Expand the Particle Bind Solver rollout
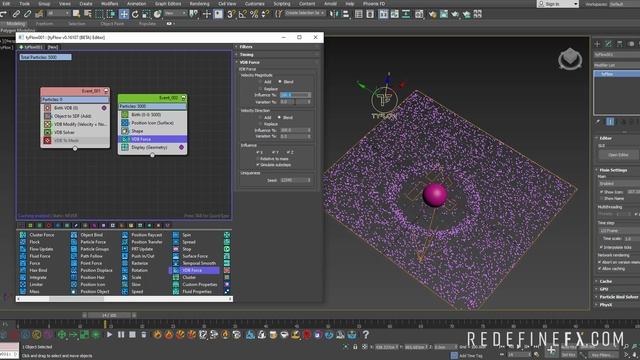Image resolution: width=640 pixels, height=360 pixels. pyautogui.click(x=618, y=297)
